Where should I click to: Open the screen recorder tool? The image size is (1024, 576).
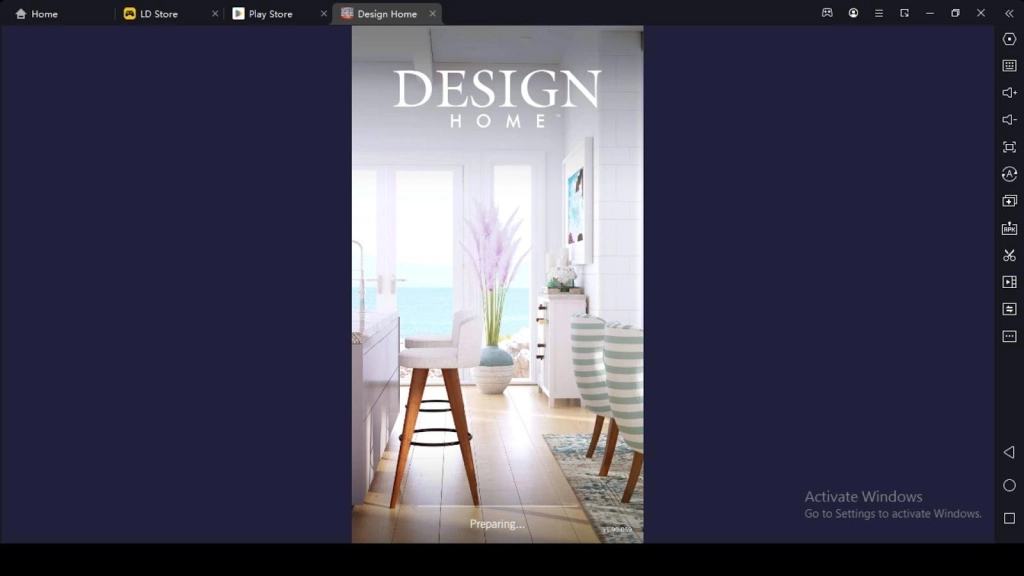click(1009, 282)
